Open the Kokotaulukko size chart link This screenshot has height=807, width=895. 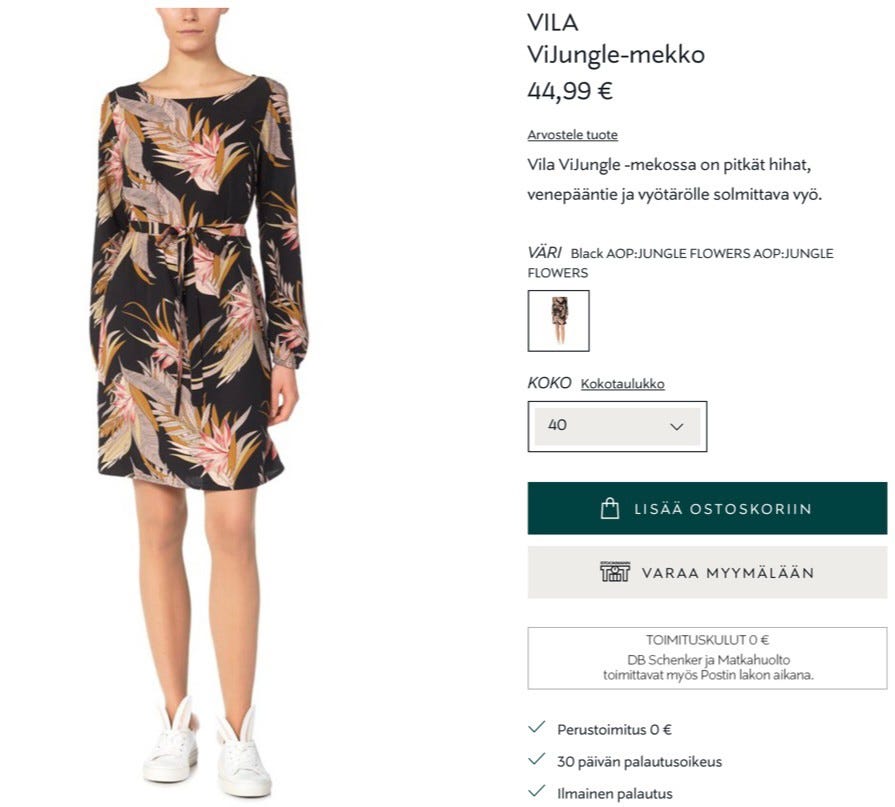click(x=623, y=384)
